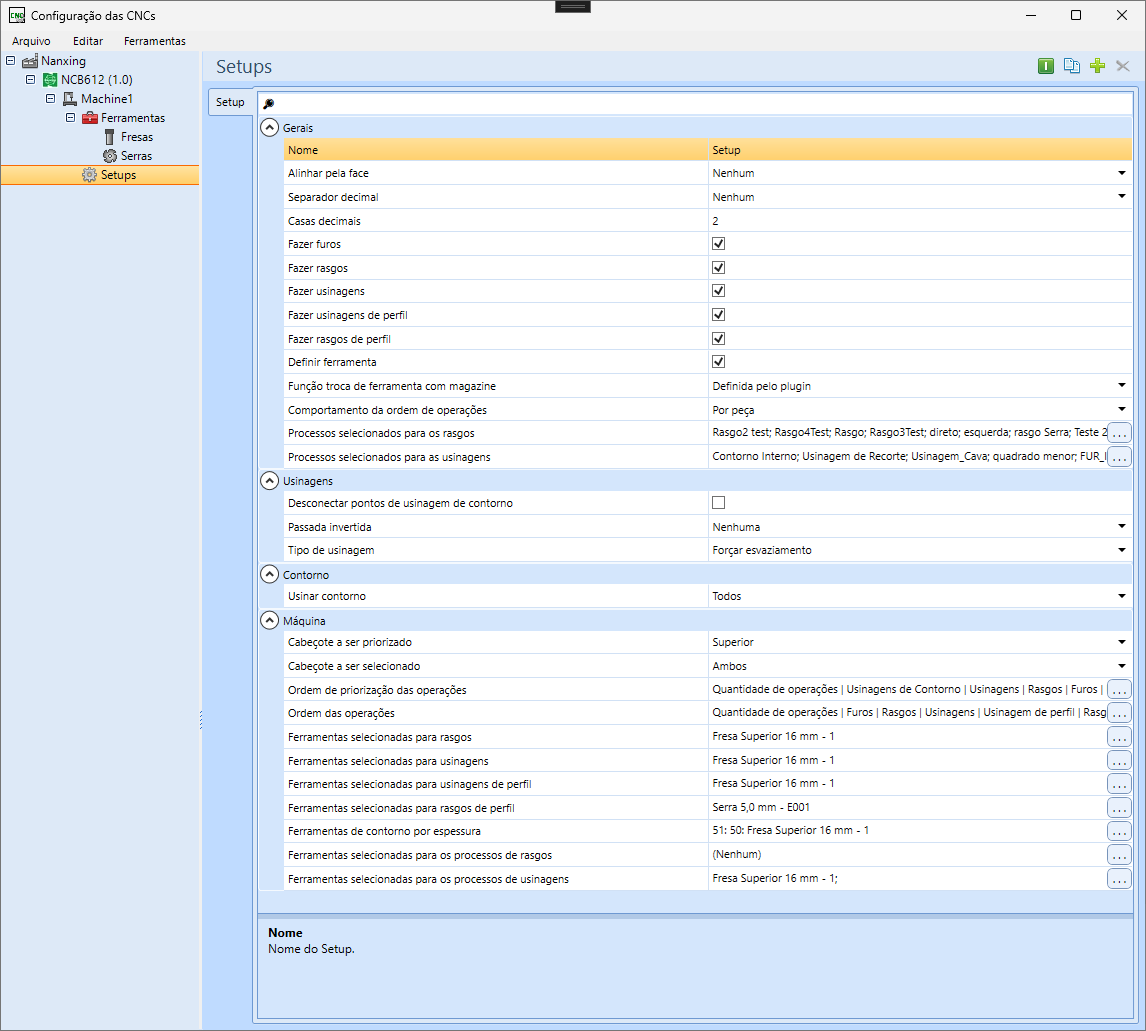Open the Ferramentas menu
1146x1031 pixels.
(155, 41)
